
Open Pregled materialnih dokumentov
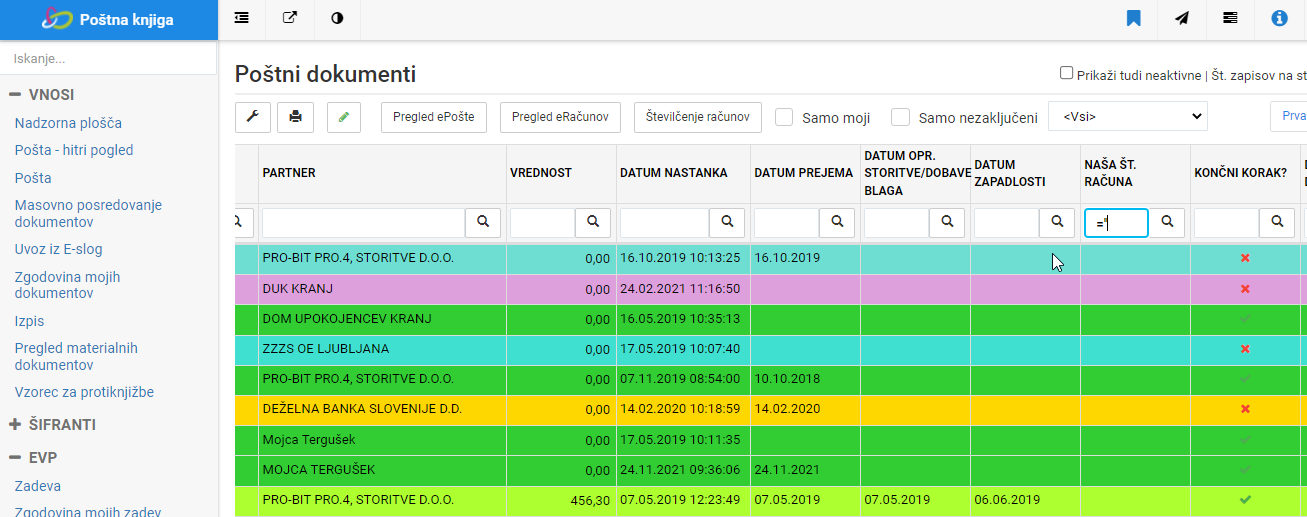(76, 357)
